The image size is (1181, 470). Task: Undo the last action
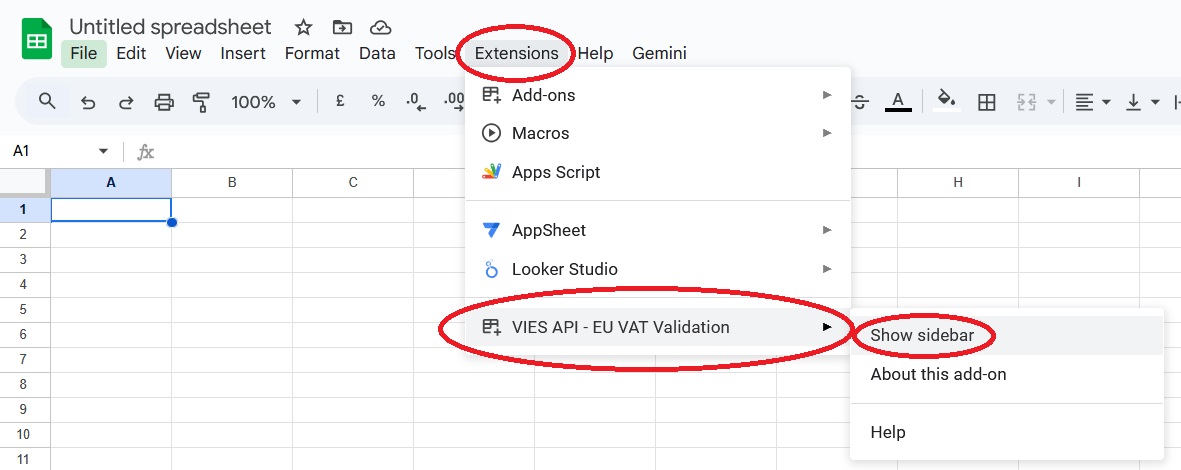point(88,102)
